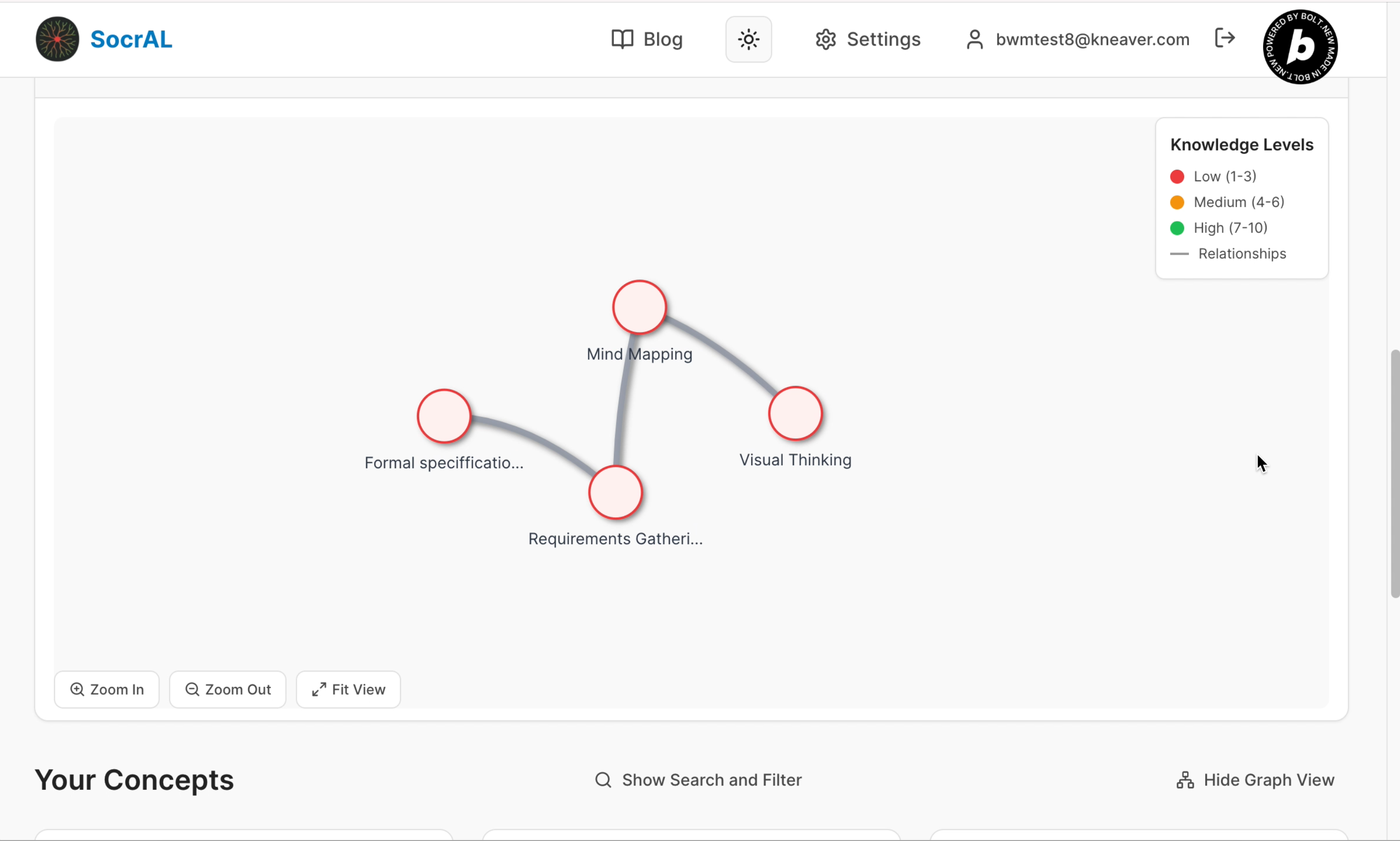Open Settings from the header
This screenshot has width=1400, height=841.
[868, 39]
